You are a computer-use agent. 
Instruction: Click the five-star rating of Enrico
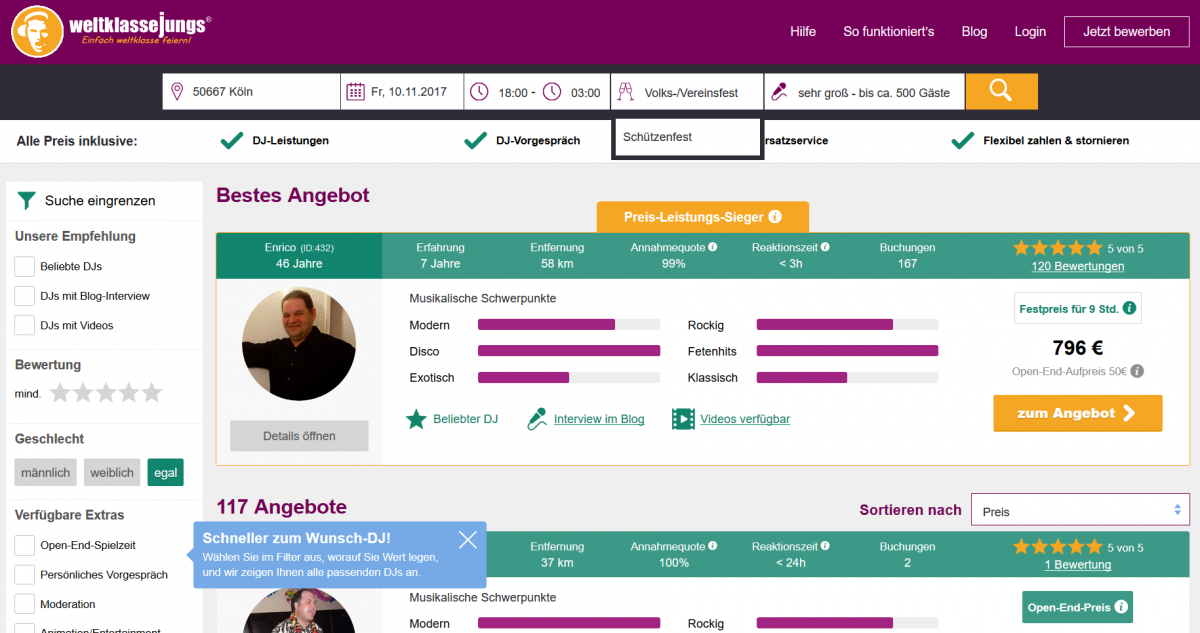[1057, 248]
